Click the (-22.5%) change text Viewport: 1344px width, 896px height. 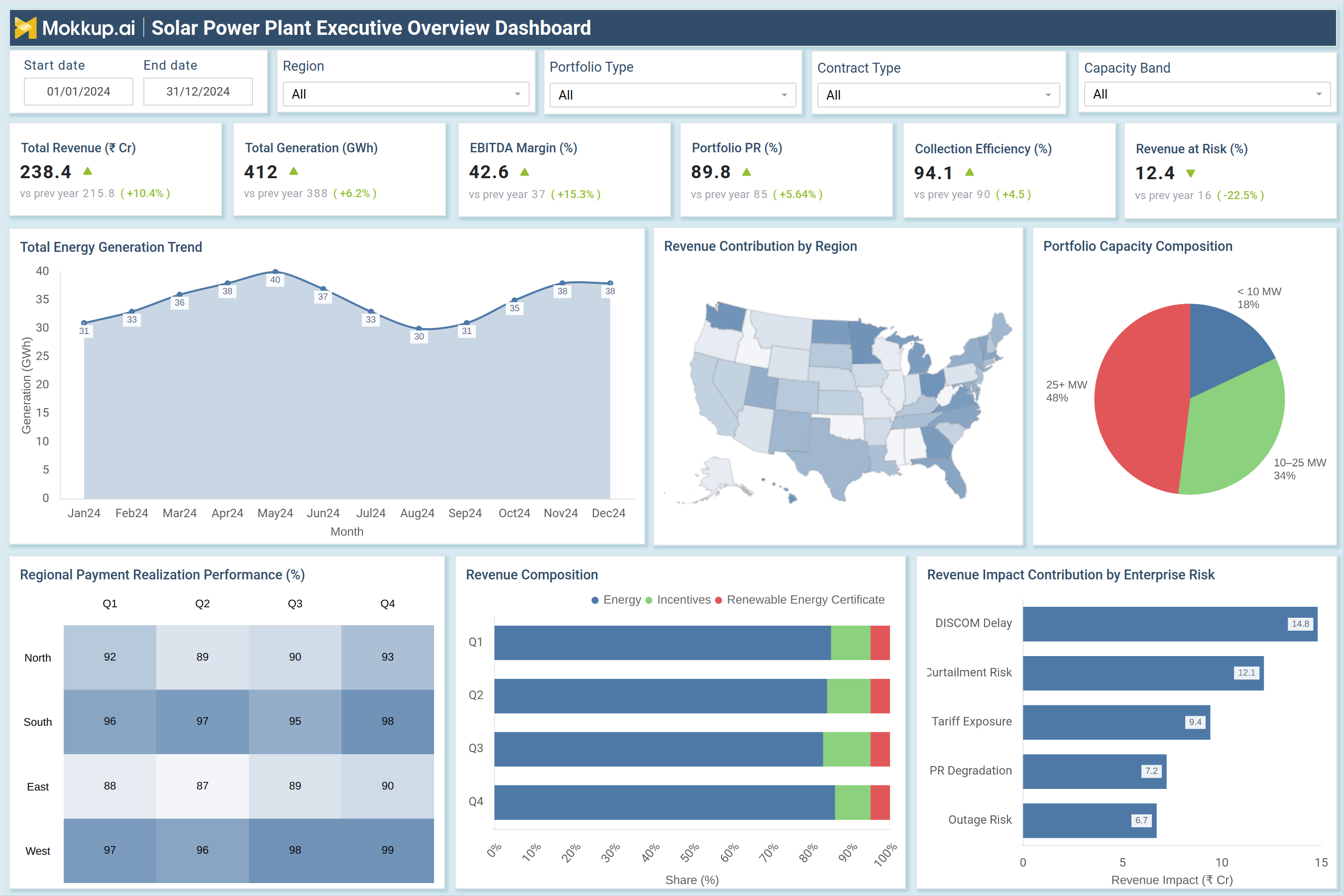point(1240,195)
